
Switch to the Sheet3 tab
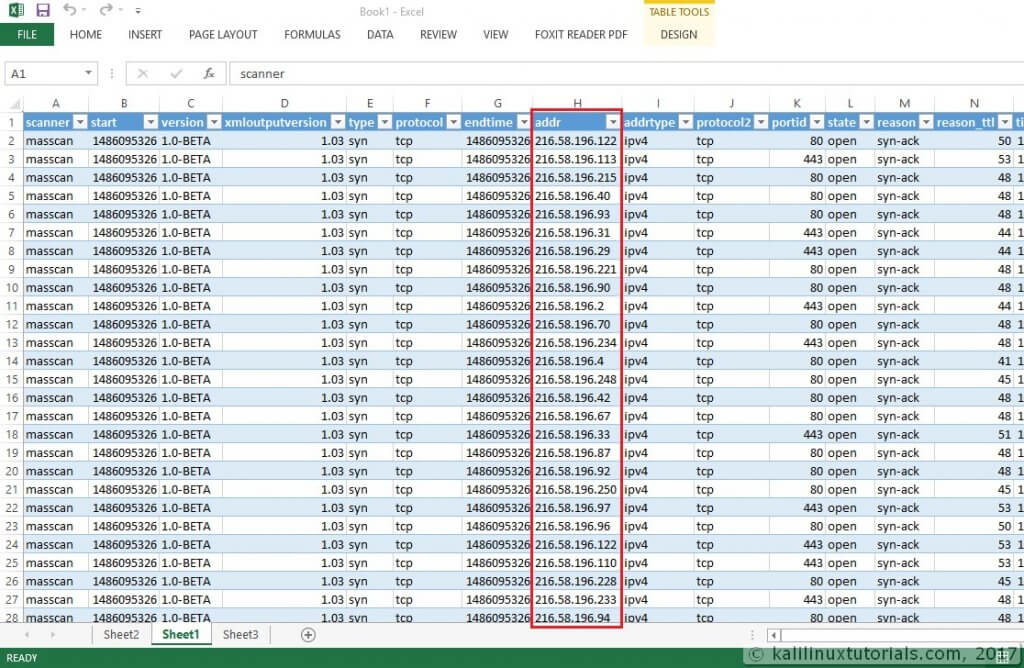click(240, 635)
